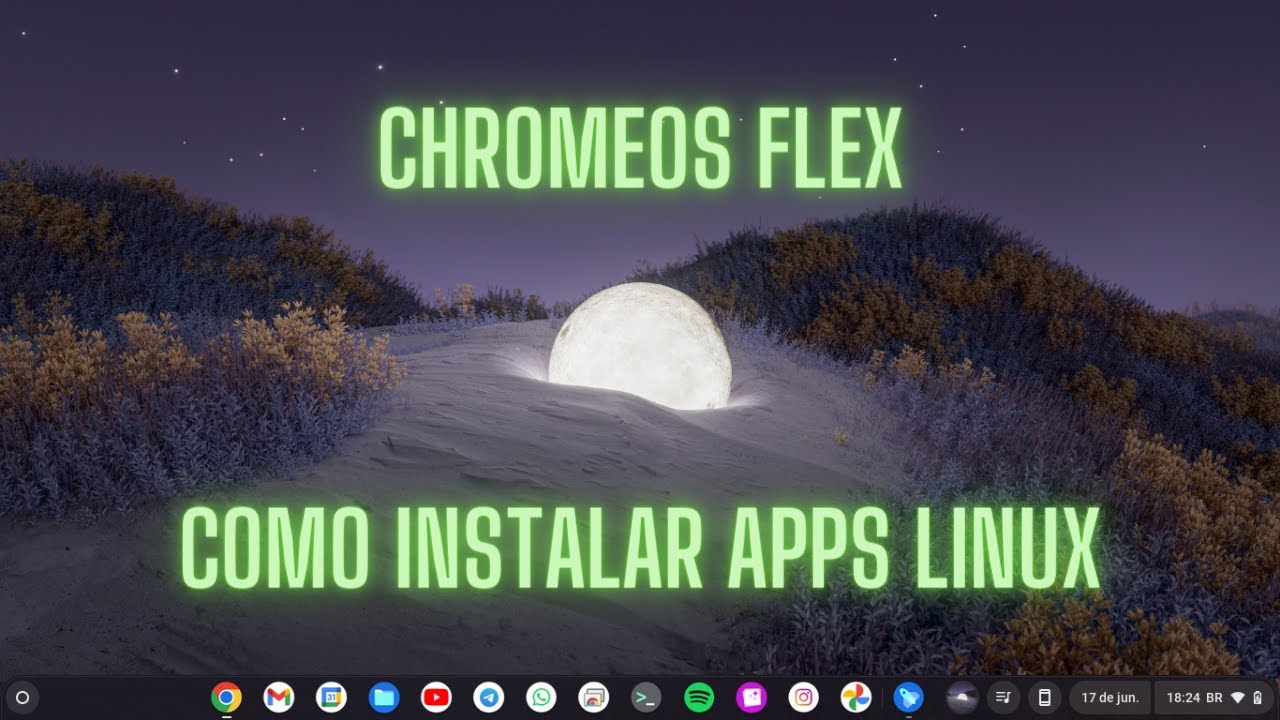Image resolution: width=1280 pixels, height=720 pixels.
Task: Open the media controls tray icon
Action: click(1003, 697)
